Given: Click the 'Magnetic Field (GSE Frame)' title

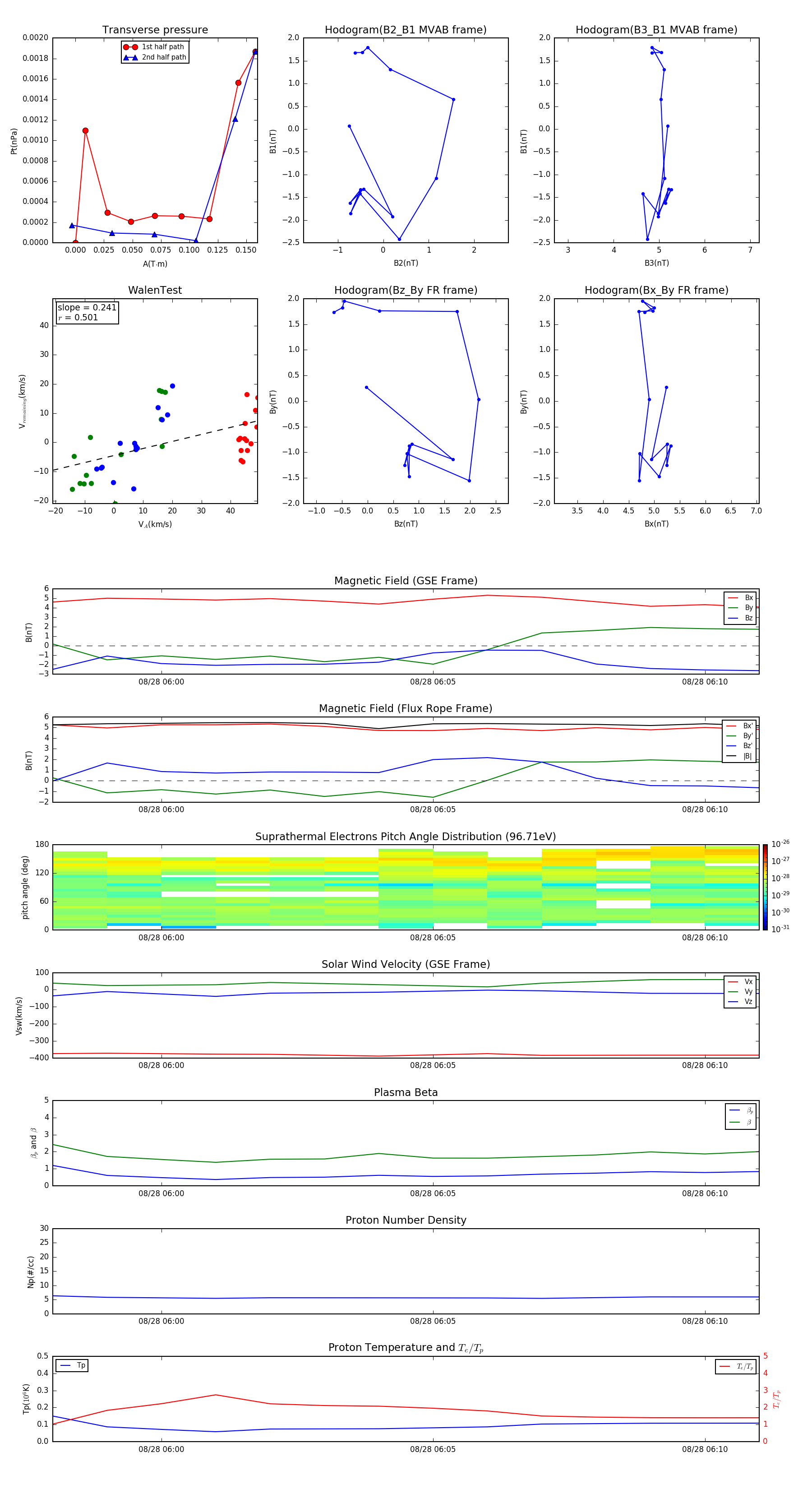Looking at the screenshot, I should [406, 581].
